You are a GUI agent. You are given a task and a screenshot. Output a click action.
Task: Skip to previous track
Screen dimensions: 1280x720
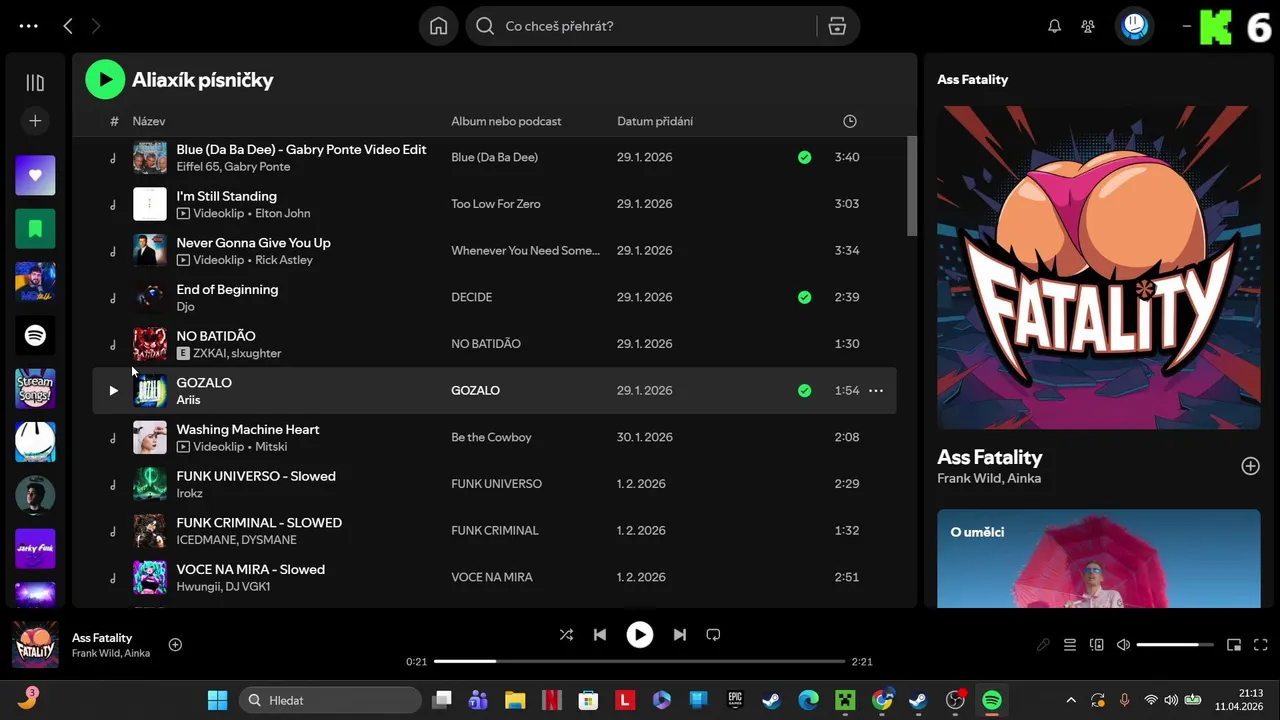[600, 634]
